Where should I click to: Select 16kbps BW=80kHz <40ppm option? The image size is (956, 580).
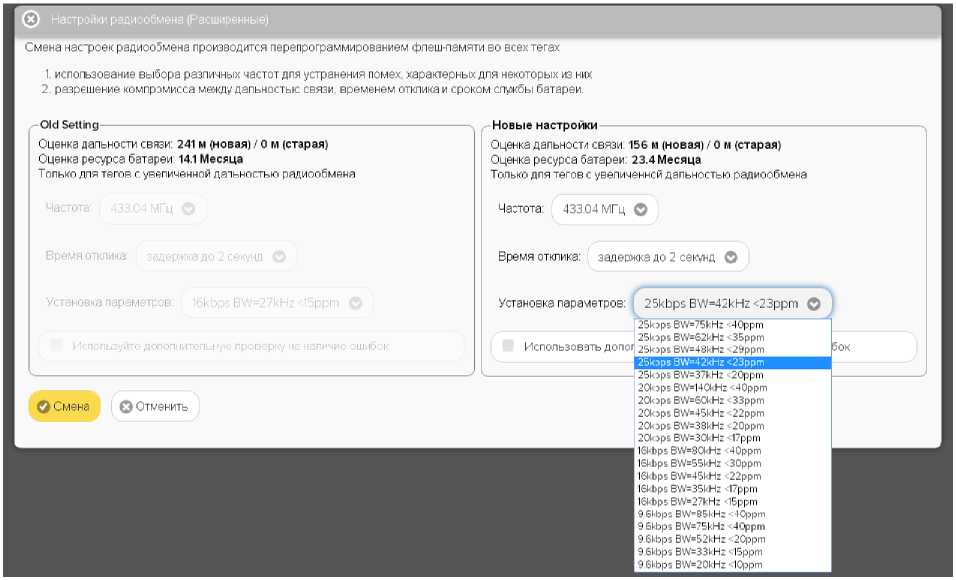click(x=733, y=451)
